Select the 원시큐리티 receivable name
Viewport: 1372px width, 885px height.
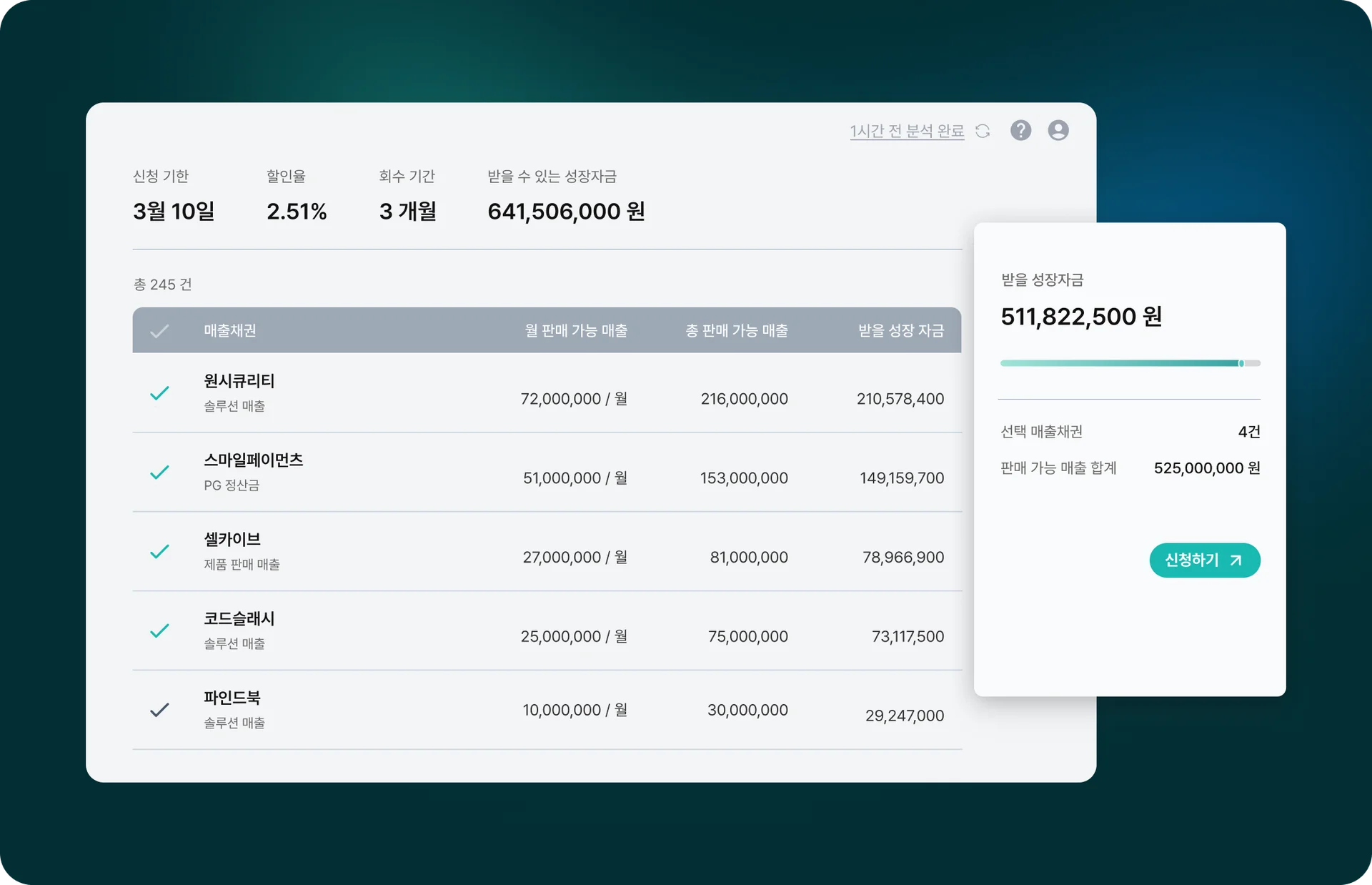click(x=239, y=381)
